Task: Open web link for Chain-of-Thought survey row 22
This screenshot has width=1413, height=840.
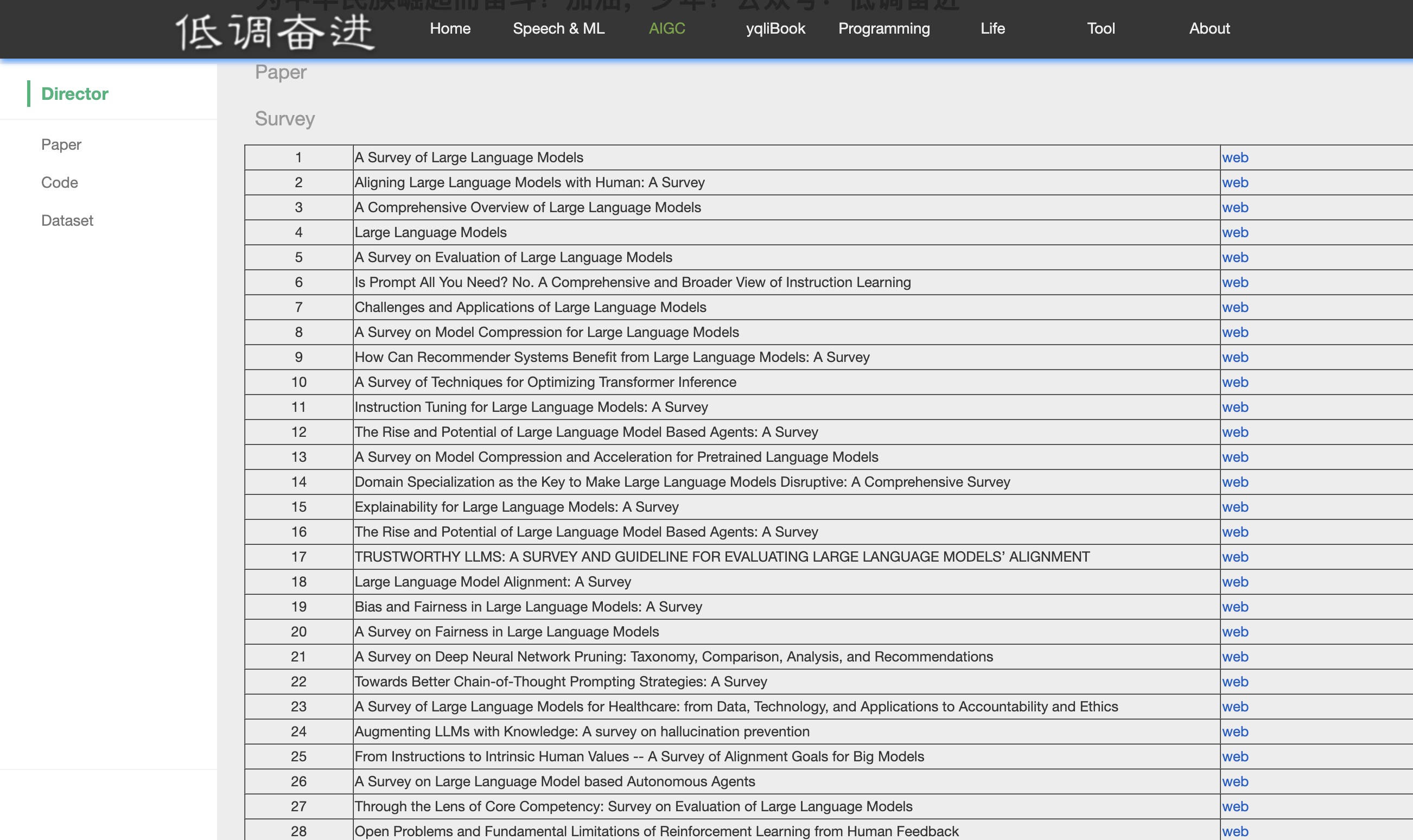Action: pos(1234,682)
